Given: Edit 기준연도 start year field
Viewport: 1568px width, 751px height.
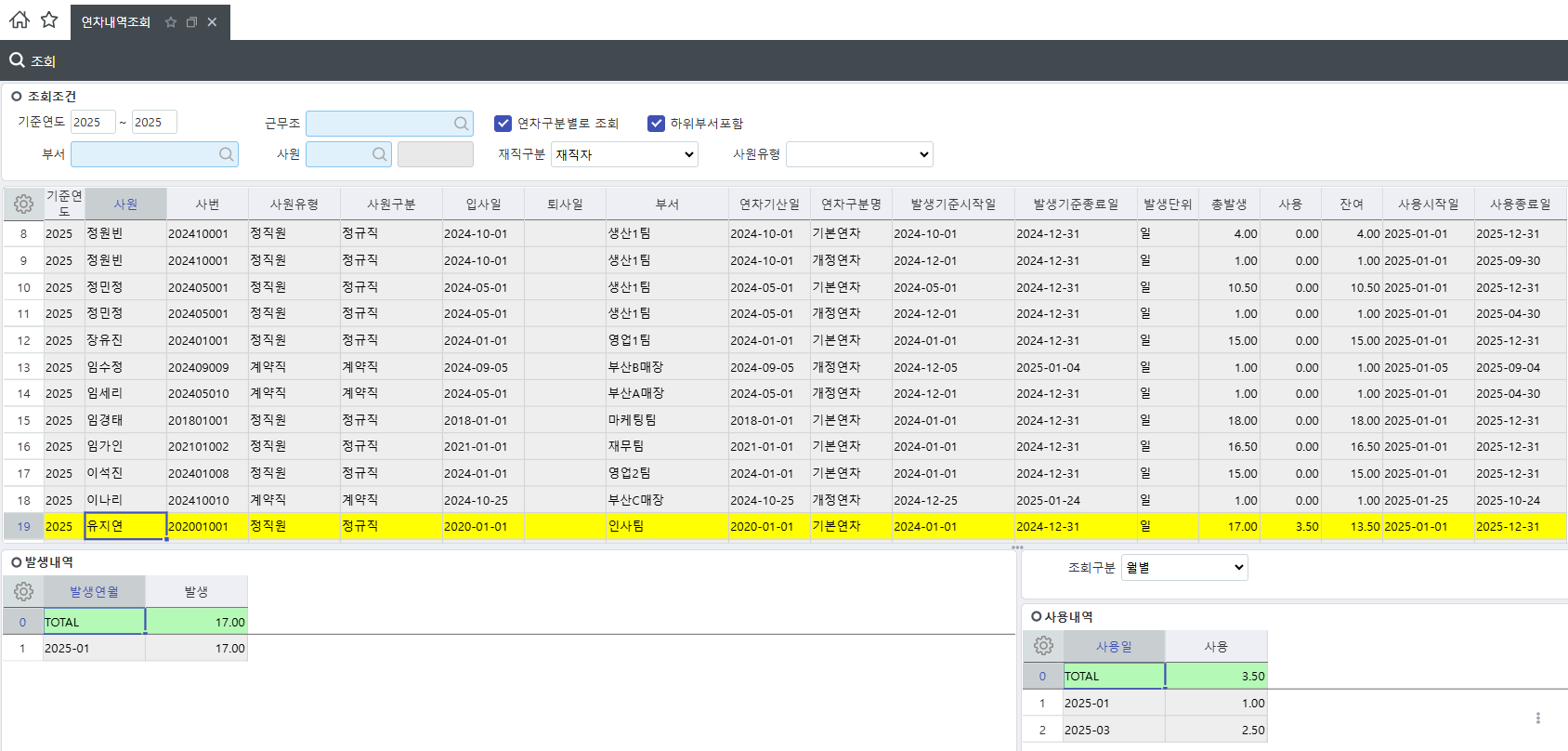Looking at the screenshot, I should tap(93, 122).
